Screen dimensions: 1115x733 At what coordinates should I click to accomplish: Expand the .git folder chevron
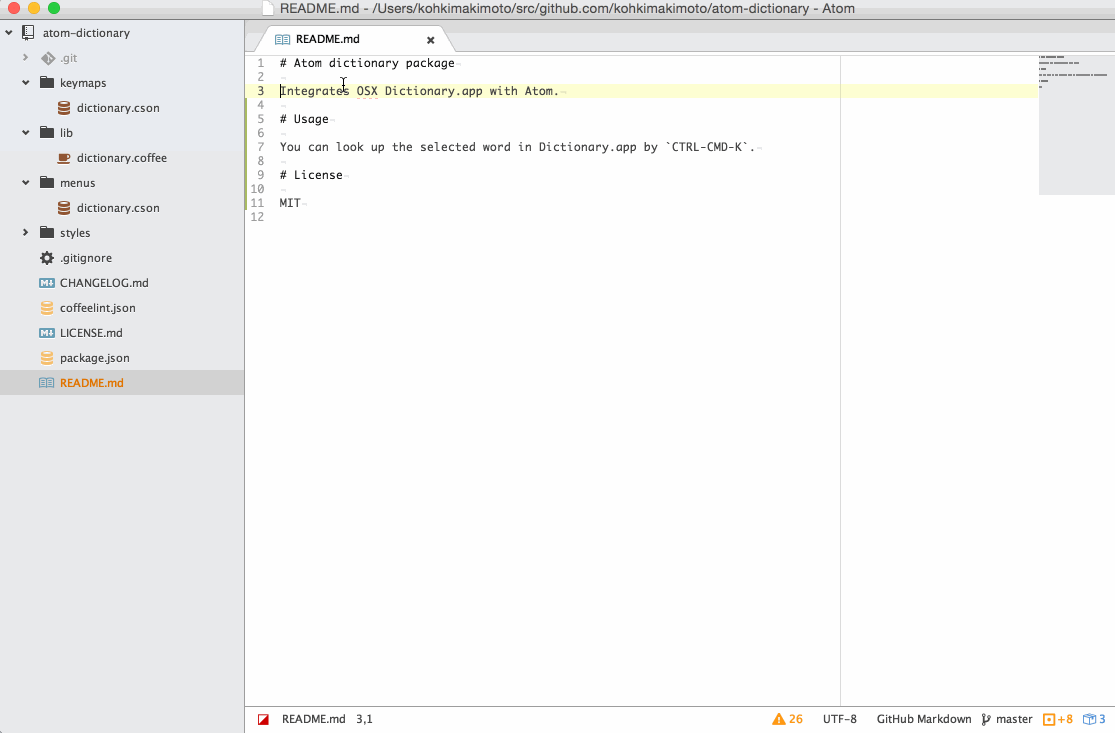26,58
